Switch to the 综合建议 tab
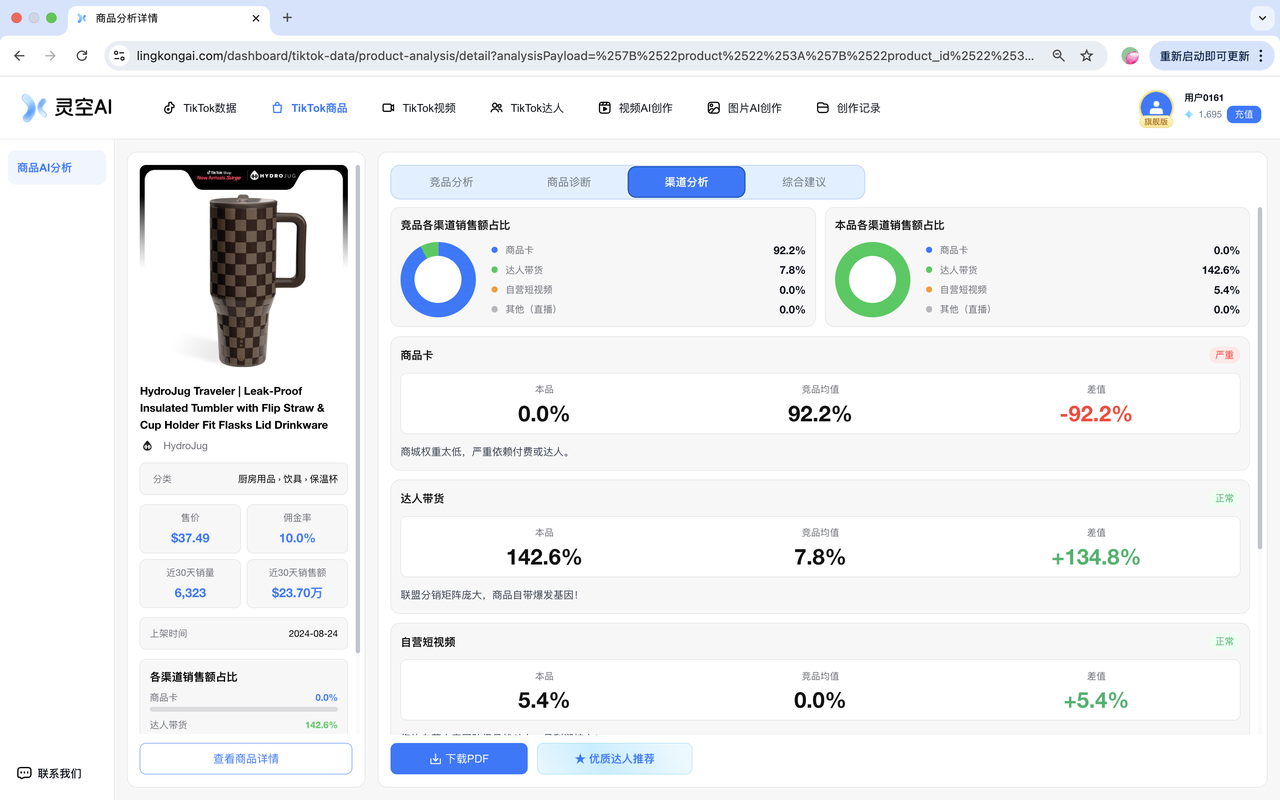 pyautogui.click(x=804, y=182)
